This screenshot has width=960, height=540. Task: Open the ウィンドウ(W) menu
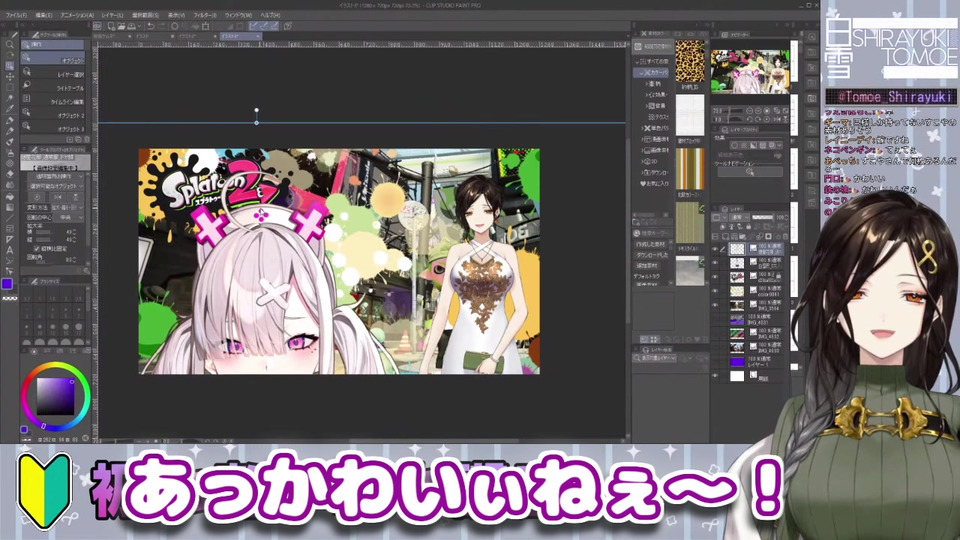[x=238, y=15]
